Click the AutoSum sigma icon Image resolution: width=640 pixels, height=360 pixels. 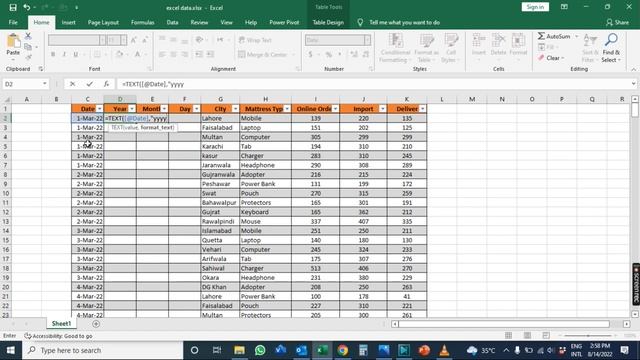click(x=541, y=36)
